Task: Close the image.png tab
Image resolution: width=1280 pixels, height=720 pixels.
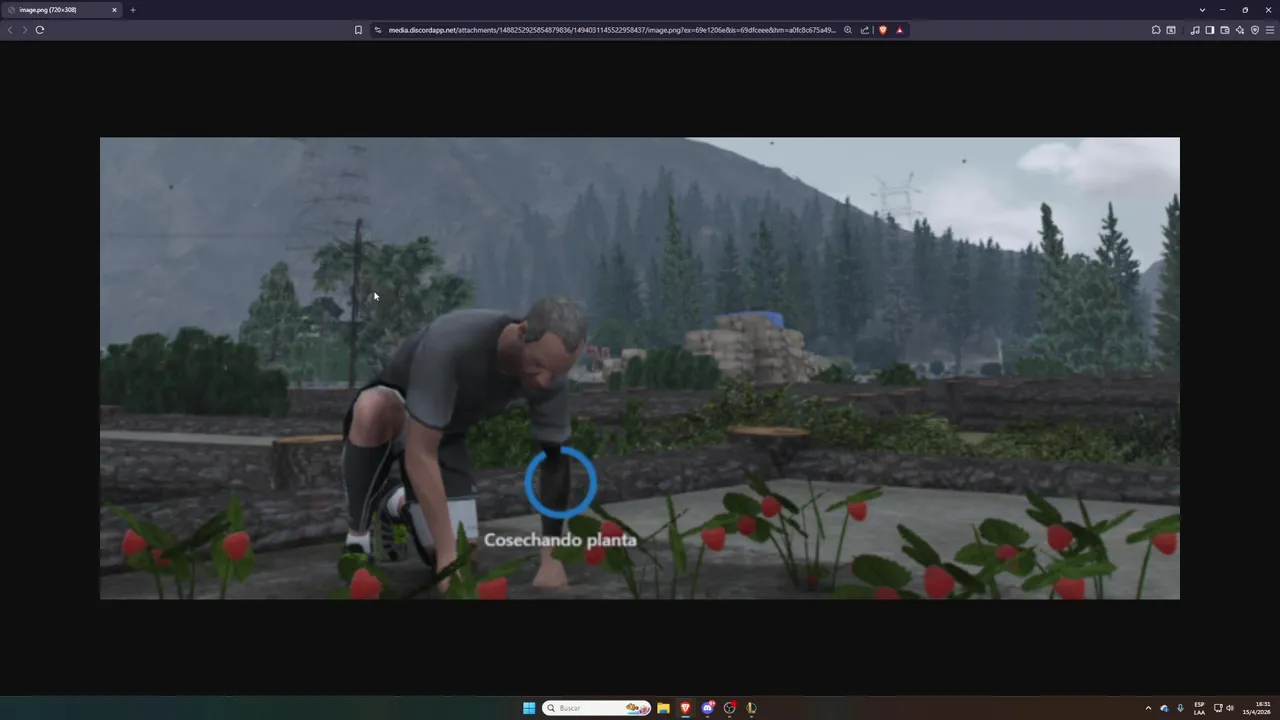Action: pyautogui.click(x=114, y=10)
